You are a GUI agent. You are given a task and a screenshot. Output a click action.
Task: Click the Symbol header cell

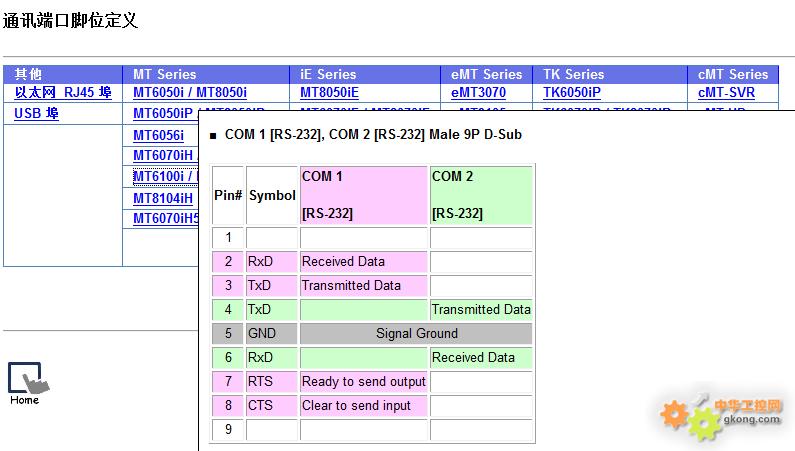click(272, 195)
